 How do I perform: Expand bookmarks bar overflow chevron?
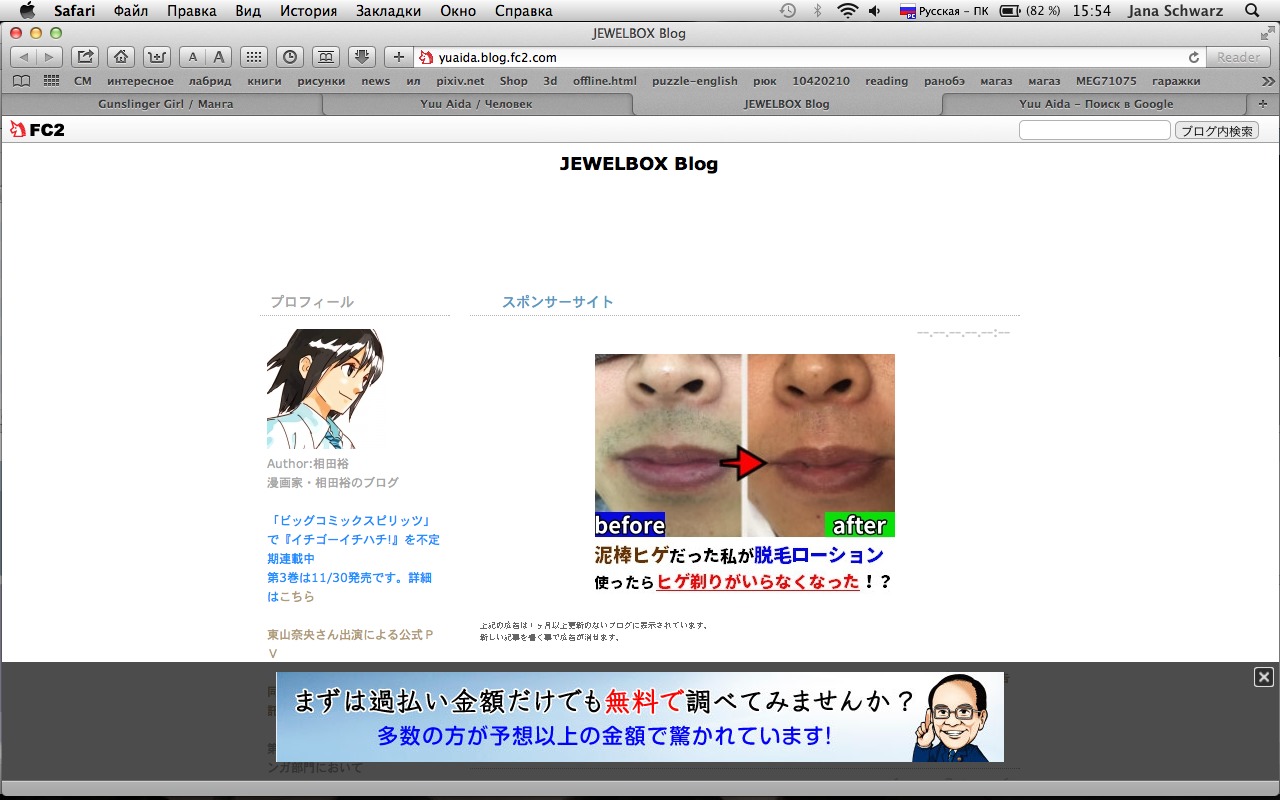[x=1268, y=81]
